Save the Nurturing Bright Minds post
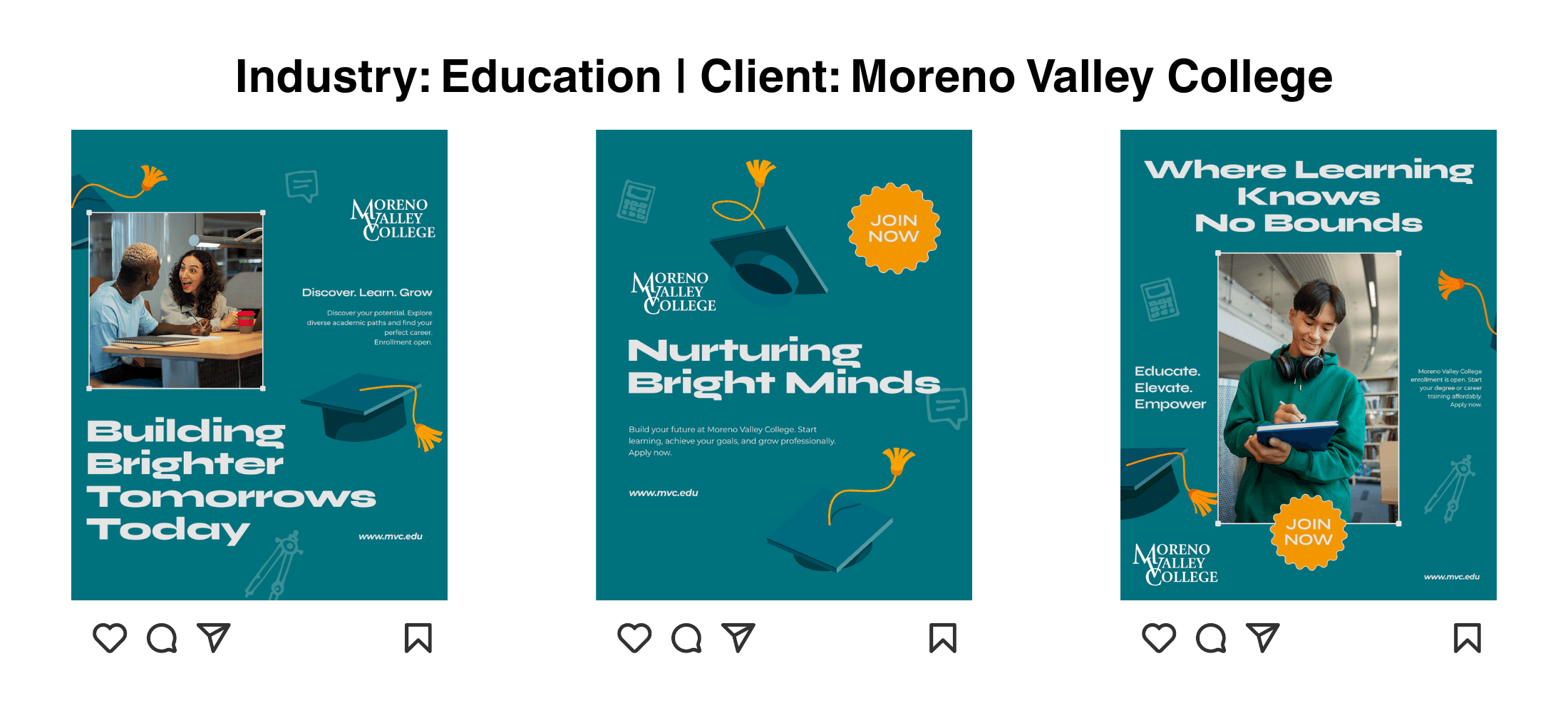Viewport: 1568px width, 713px height. [x=943, y=638]
